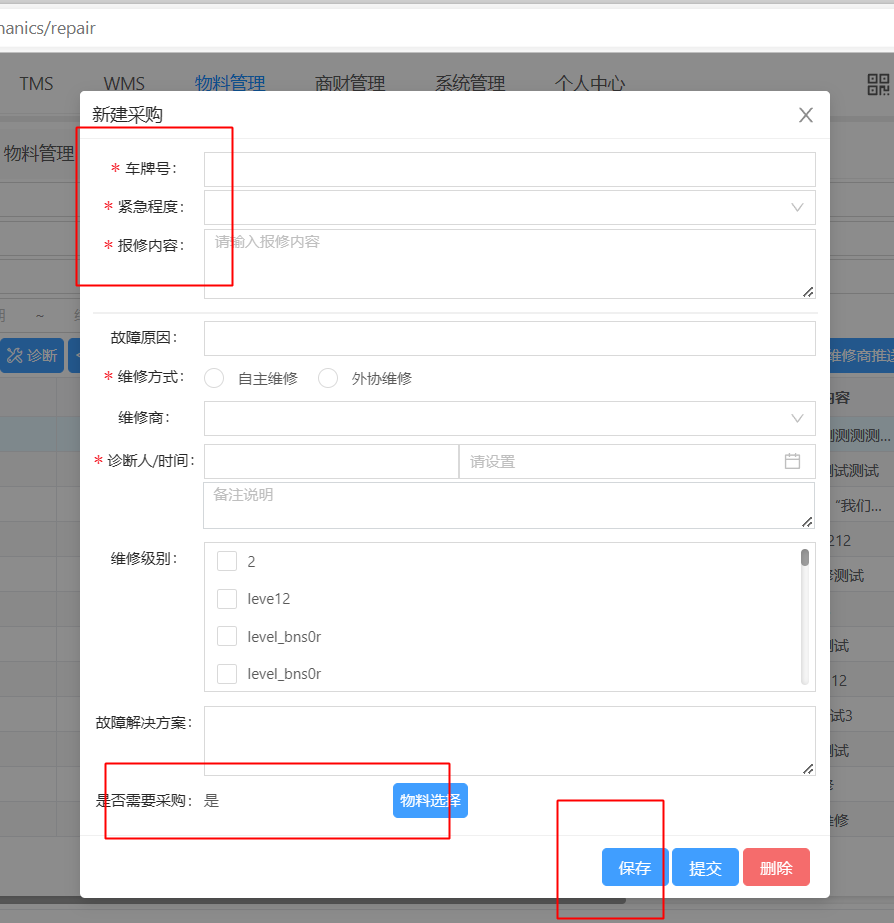Open the 物料管理 menu

[230, 84]
